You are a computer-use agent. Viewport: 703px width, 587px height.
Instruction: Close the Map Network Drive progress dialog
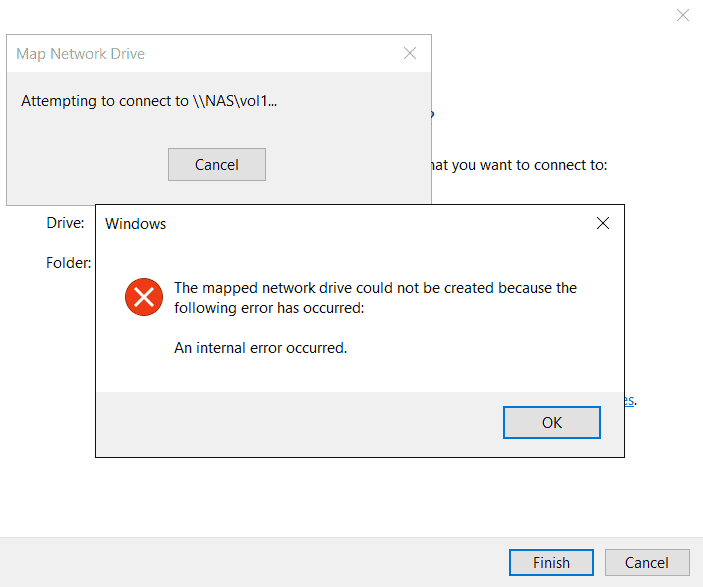click(x=409, y=53)
